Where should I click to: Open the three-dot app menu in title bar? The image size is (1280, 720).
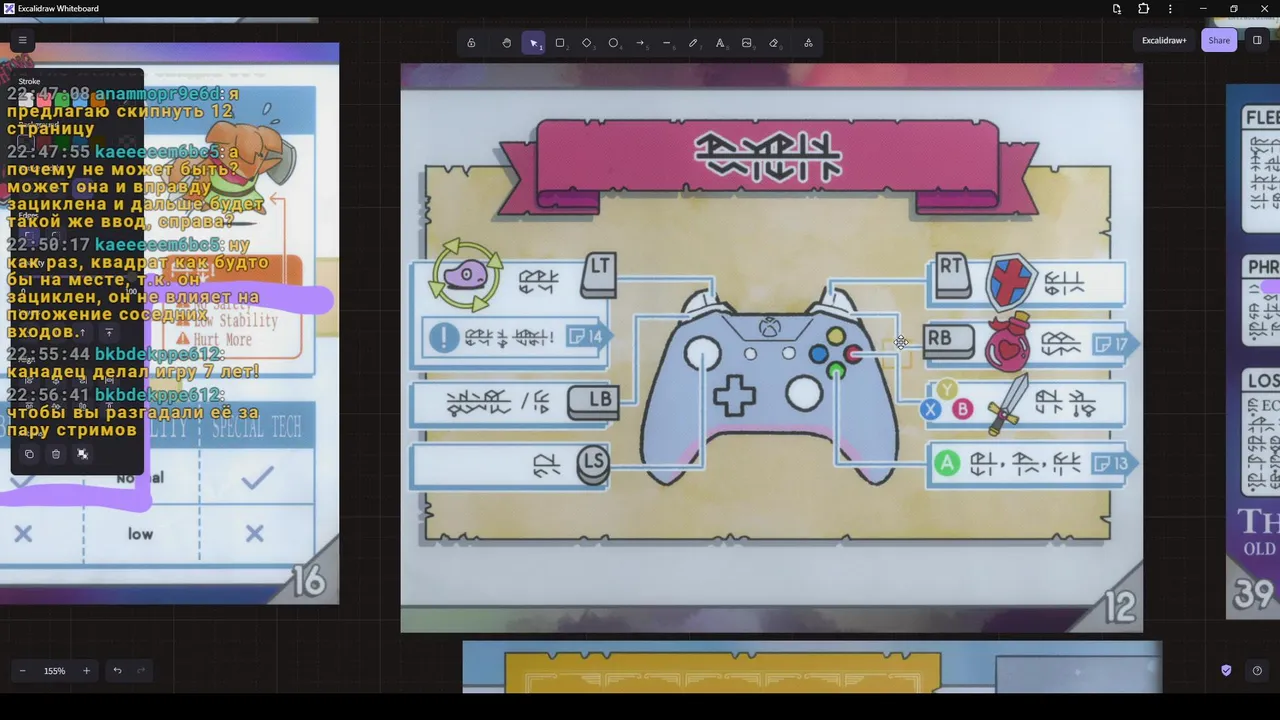[1170, 9]
